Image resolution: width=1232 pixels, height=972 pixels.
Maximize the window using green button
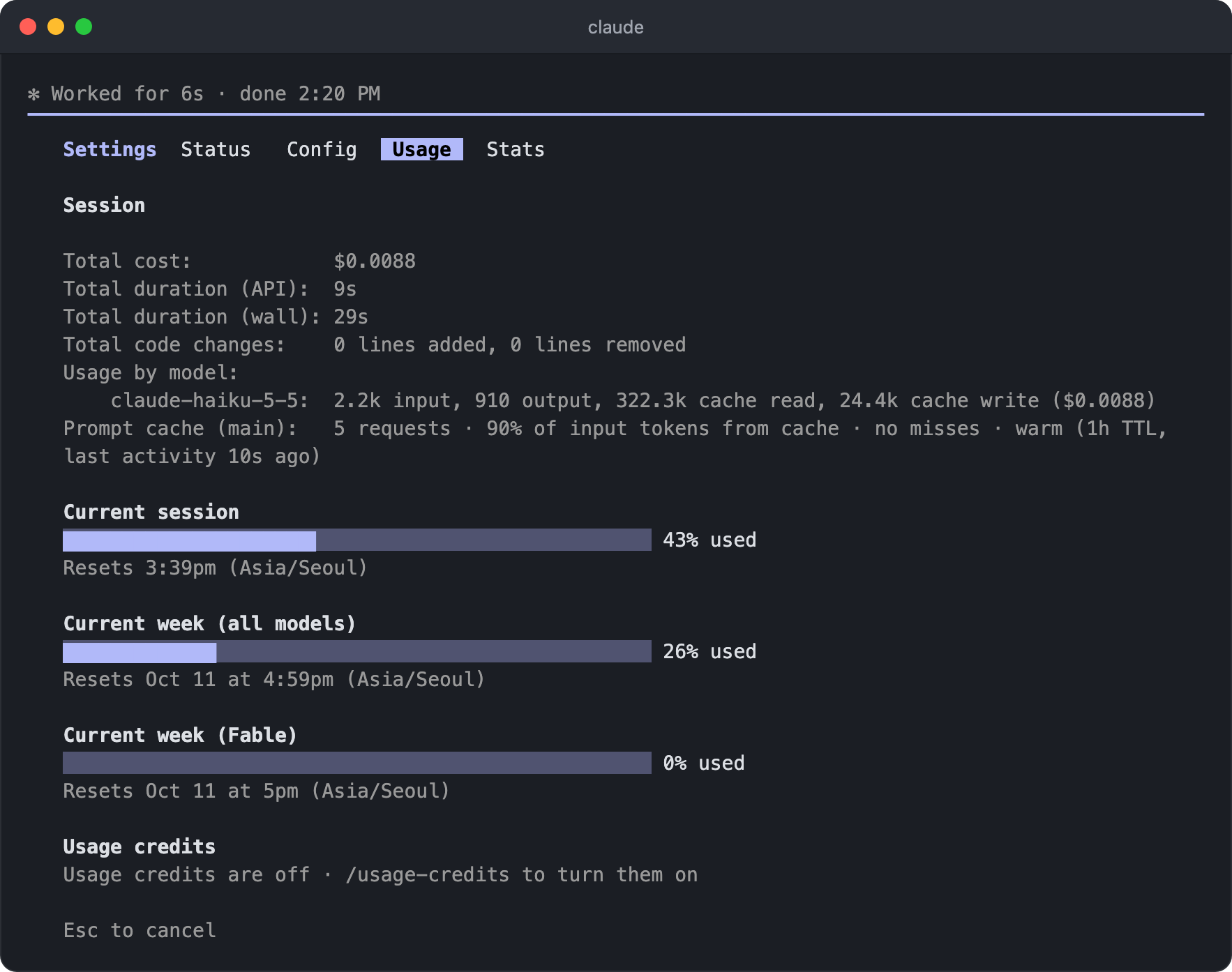pos(84,26)
